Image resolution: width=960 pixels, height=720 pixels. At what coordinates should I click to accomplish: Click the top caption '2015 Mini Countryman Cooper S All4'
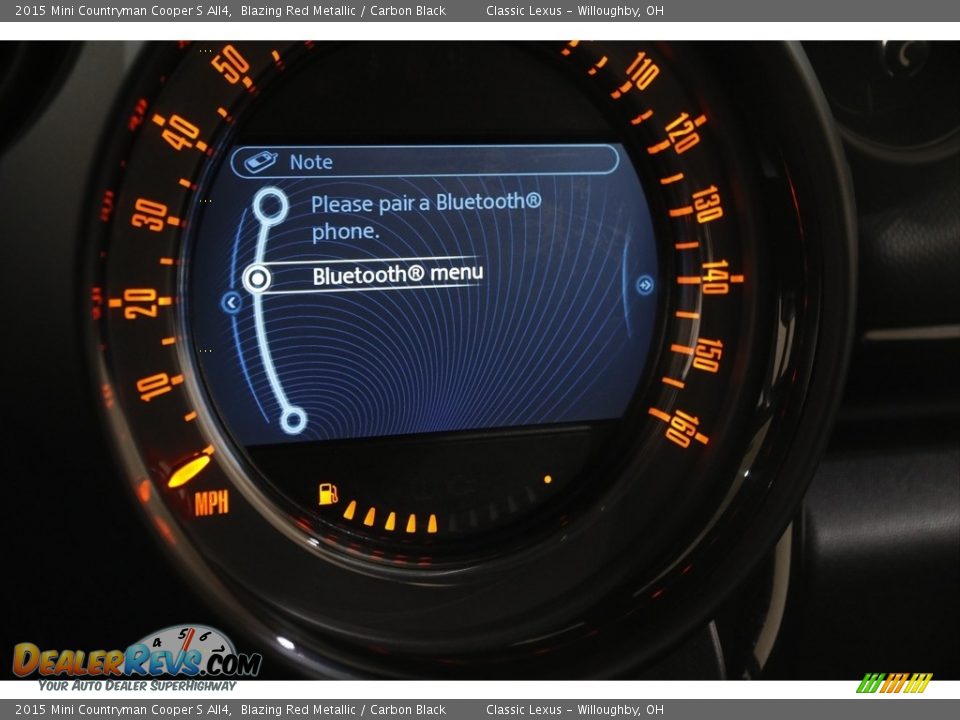[122, 10]
